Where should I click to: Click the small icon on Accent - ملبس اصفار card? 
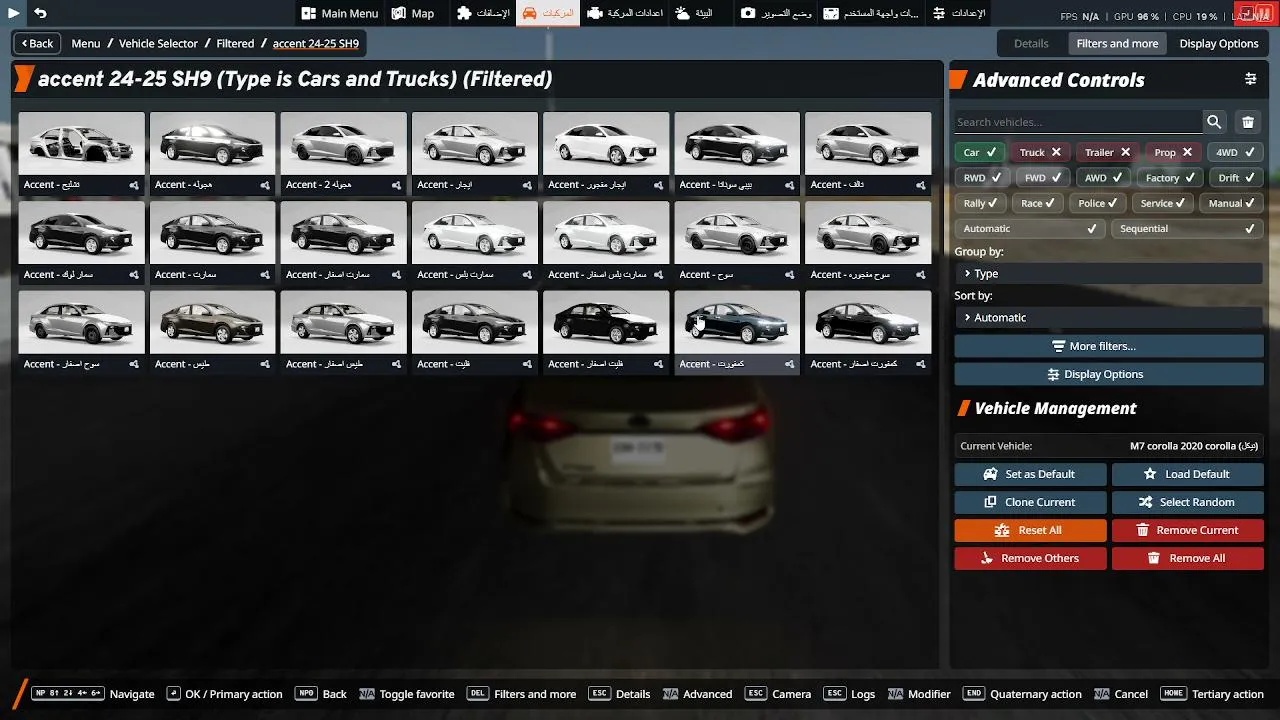pos(396,365)
